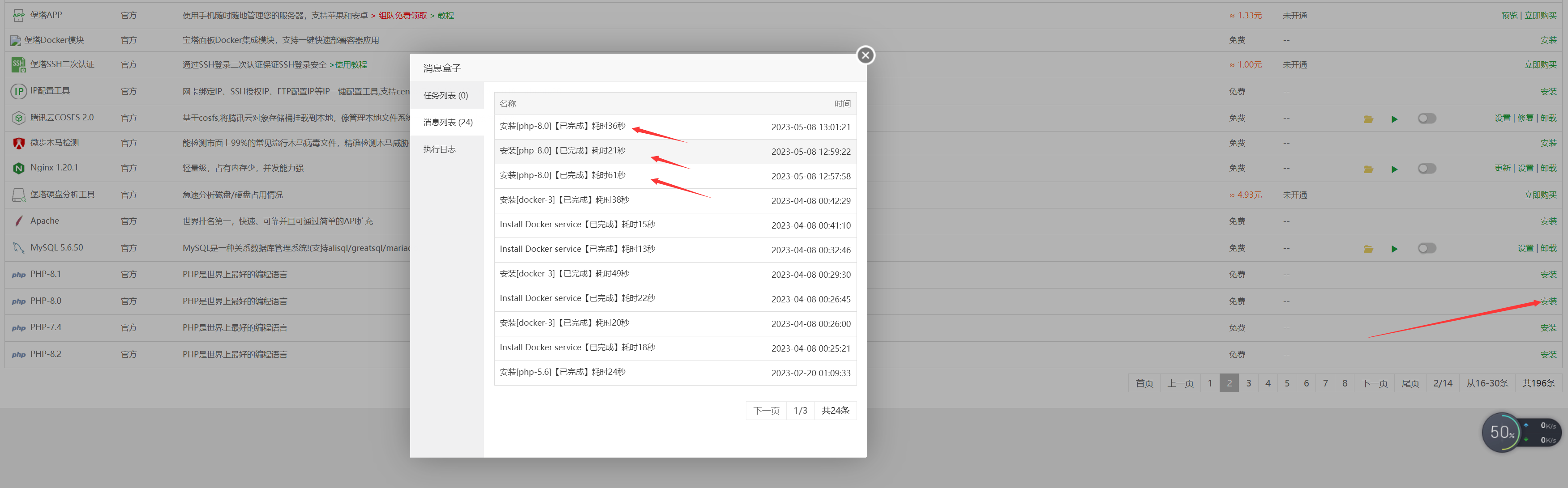Click 安装 for Apache
Screen dimensions: 1568x488
click(x=1548, y=221)
